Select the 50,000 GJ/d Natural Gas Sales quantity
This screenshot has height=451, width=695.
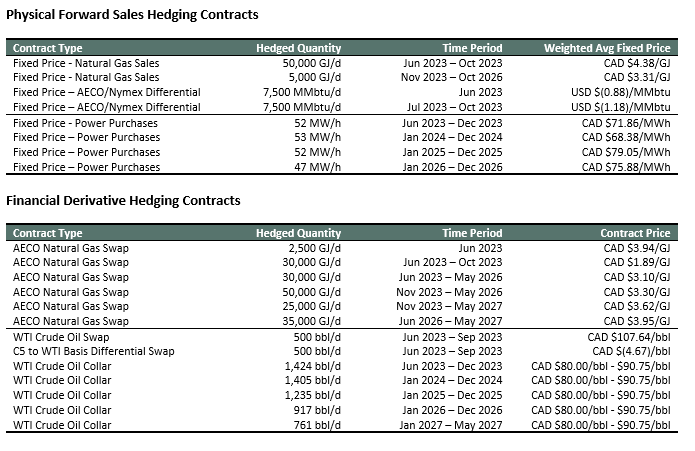(x=312, y=63)
